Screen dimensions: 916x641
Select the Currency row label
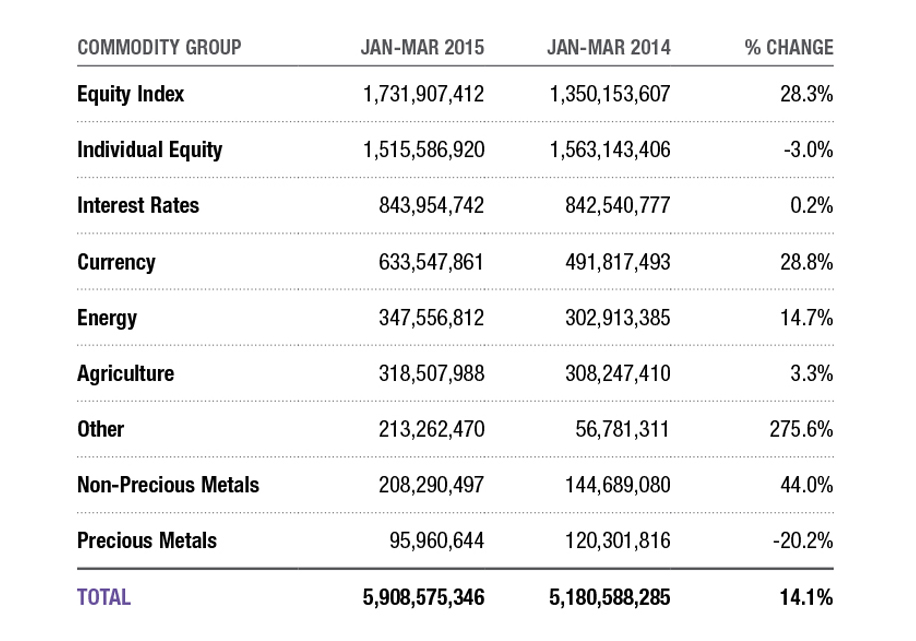(116, 262)
